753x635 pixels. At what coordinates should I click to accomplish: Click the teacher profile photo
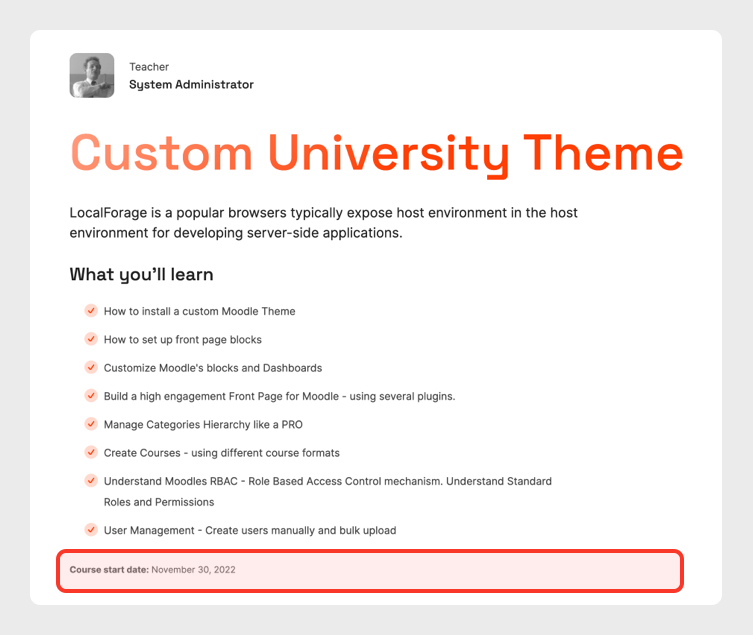point(91,76)
